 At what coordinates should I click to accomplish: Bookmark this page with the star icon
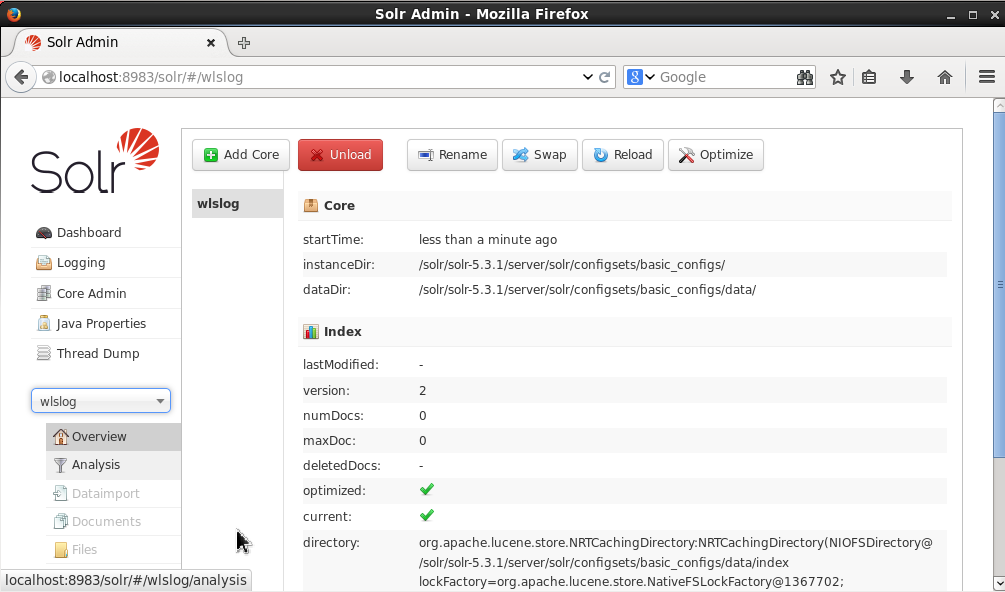[838, 78]
